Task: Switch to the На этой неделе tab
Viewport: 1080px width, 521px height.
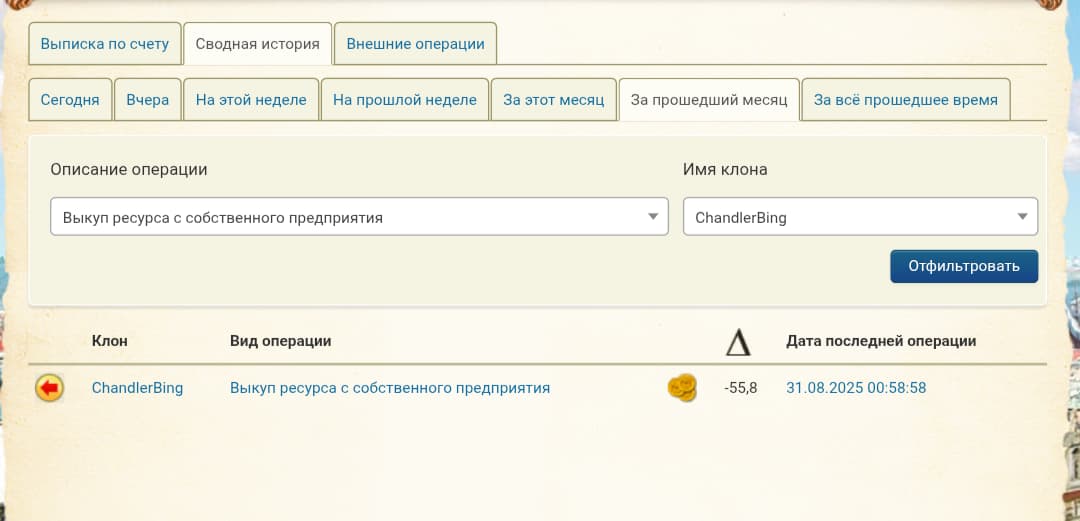Action: tap(251, 100)
